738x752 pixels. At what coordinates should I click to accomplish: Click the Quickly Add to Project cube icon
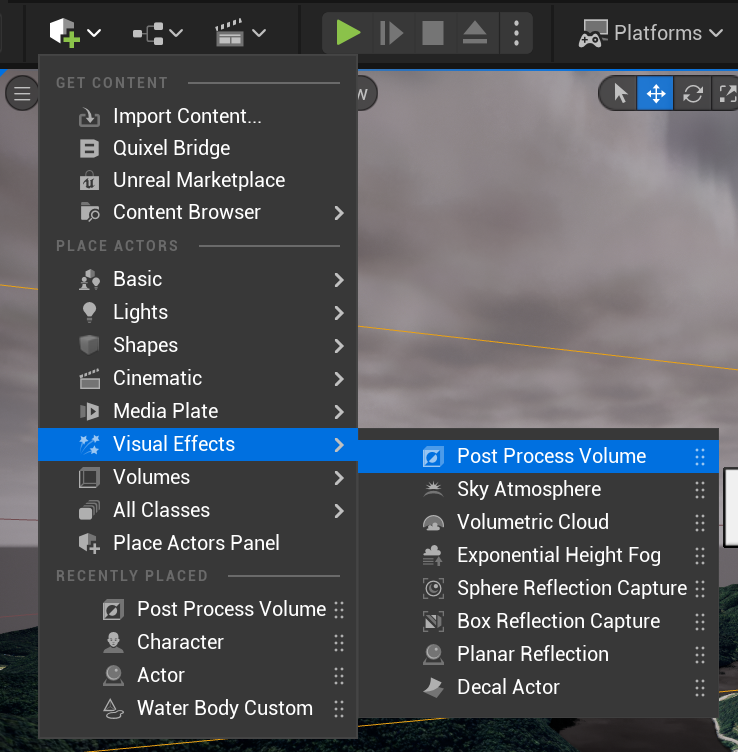(65, 33)
